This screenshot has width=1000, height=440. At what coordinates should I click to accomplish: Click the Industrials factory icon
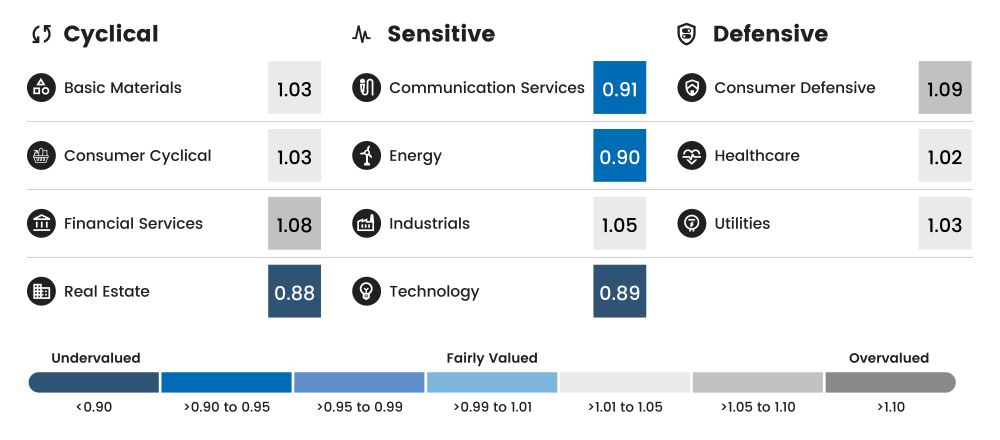367,224
